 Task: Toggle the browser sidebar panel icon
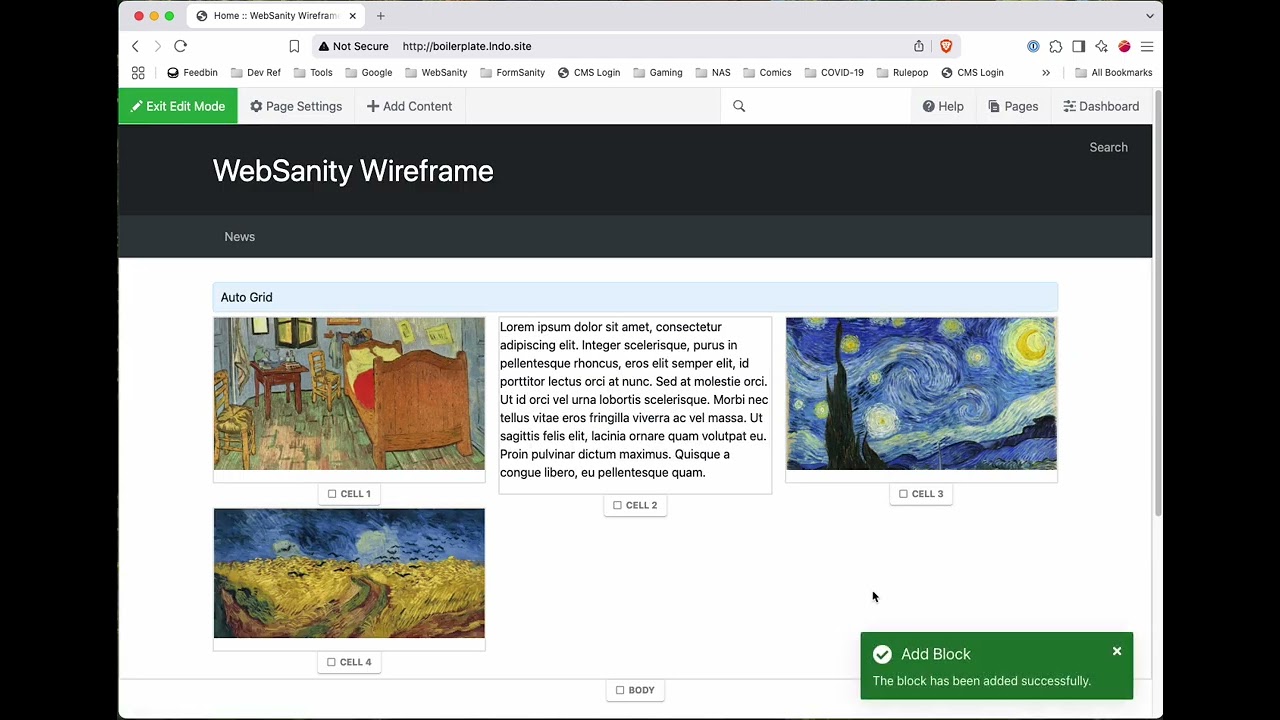(1078, 46)
